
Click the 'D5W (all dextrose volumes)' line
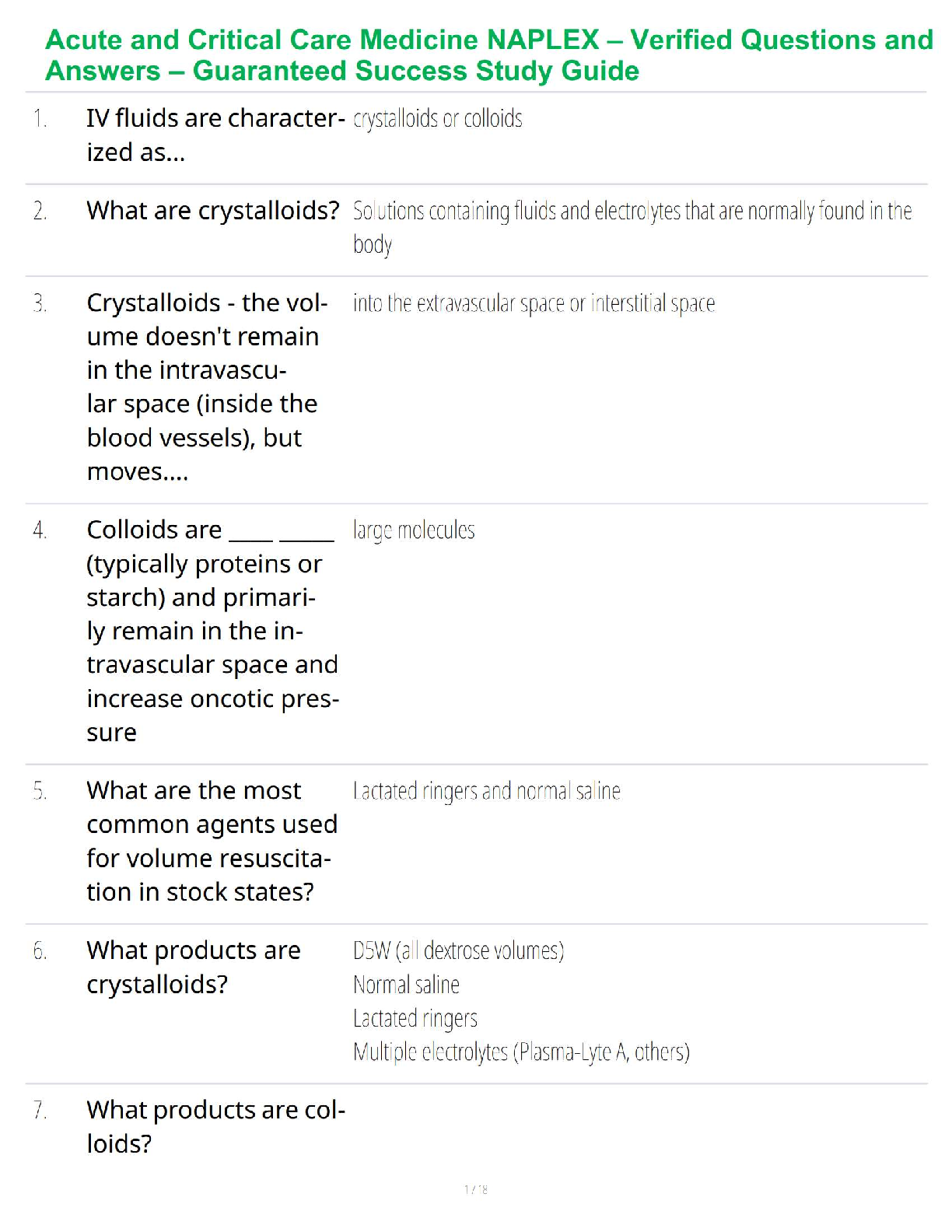458,950
